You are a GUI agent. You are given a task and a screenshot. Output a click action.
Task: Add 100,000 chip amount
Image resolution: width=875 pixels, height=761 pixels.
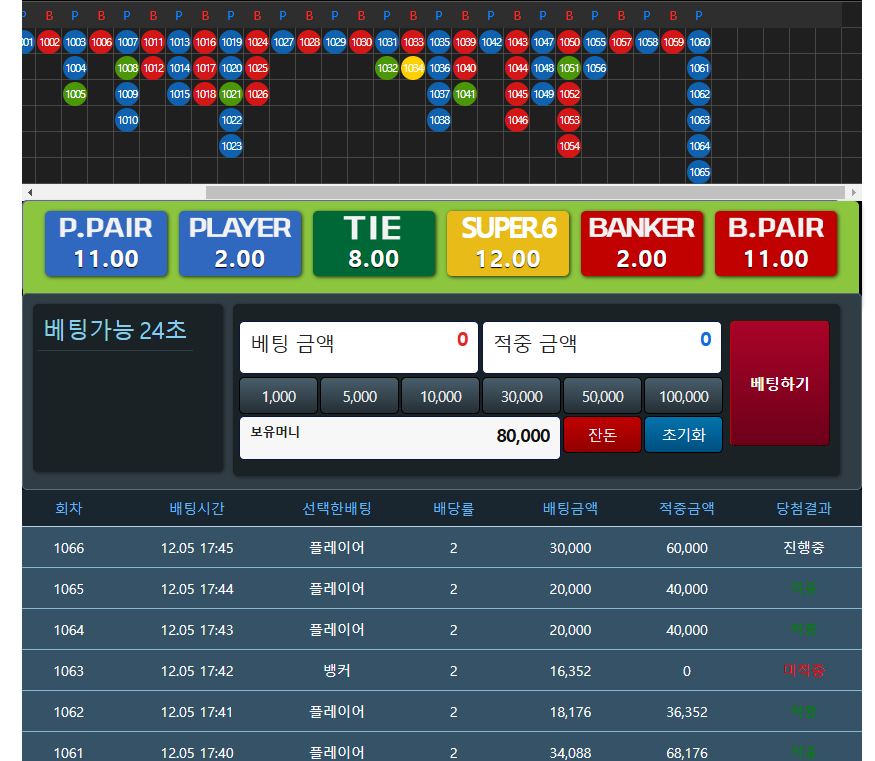(x=684, y=396)
